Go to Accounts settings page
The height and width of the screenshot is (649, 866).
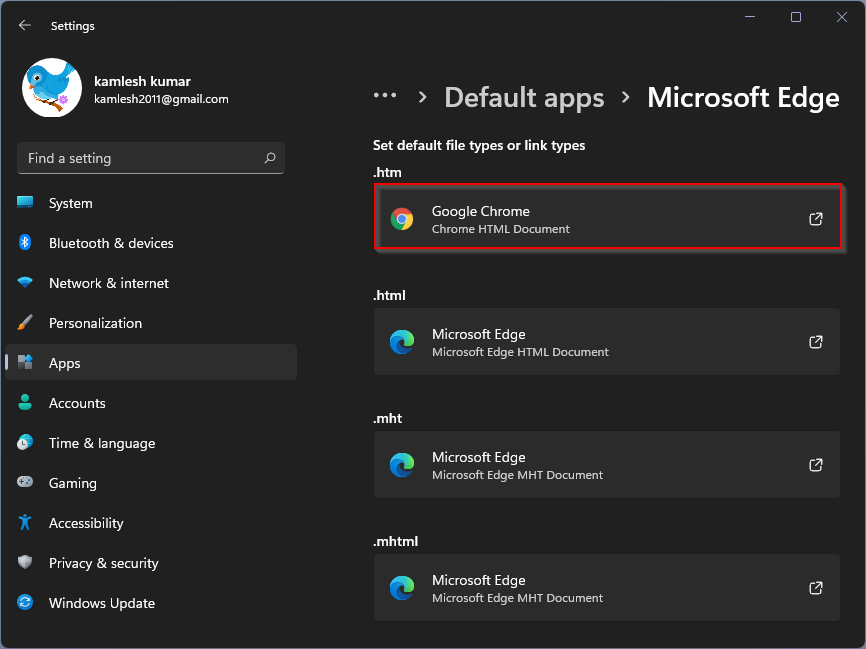coord(77,403)
